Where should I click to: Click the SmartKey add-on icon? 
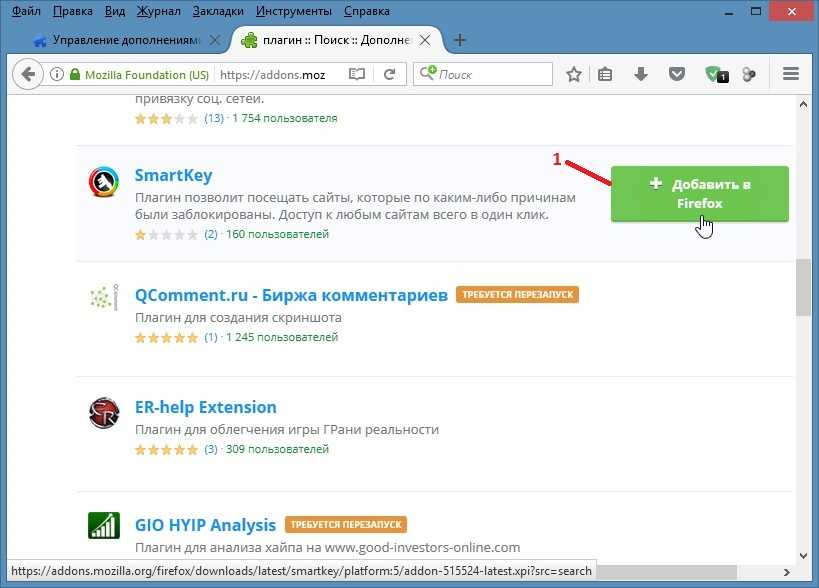tap(103, 182)
